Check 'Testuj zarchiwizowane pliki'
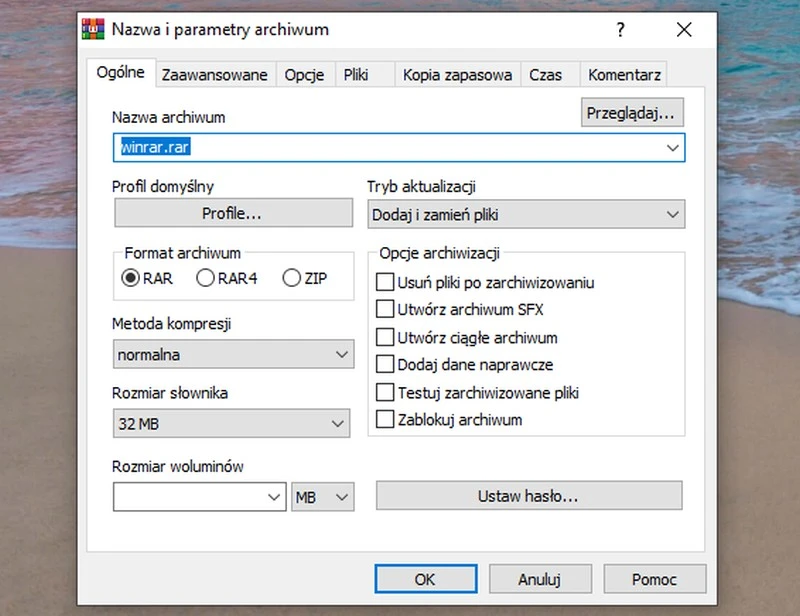This screenshot has width=800, height=616. click(x=383, y=392)
